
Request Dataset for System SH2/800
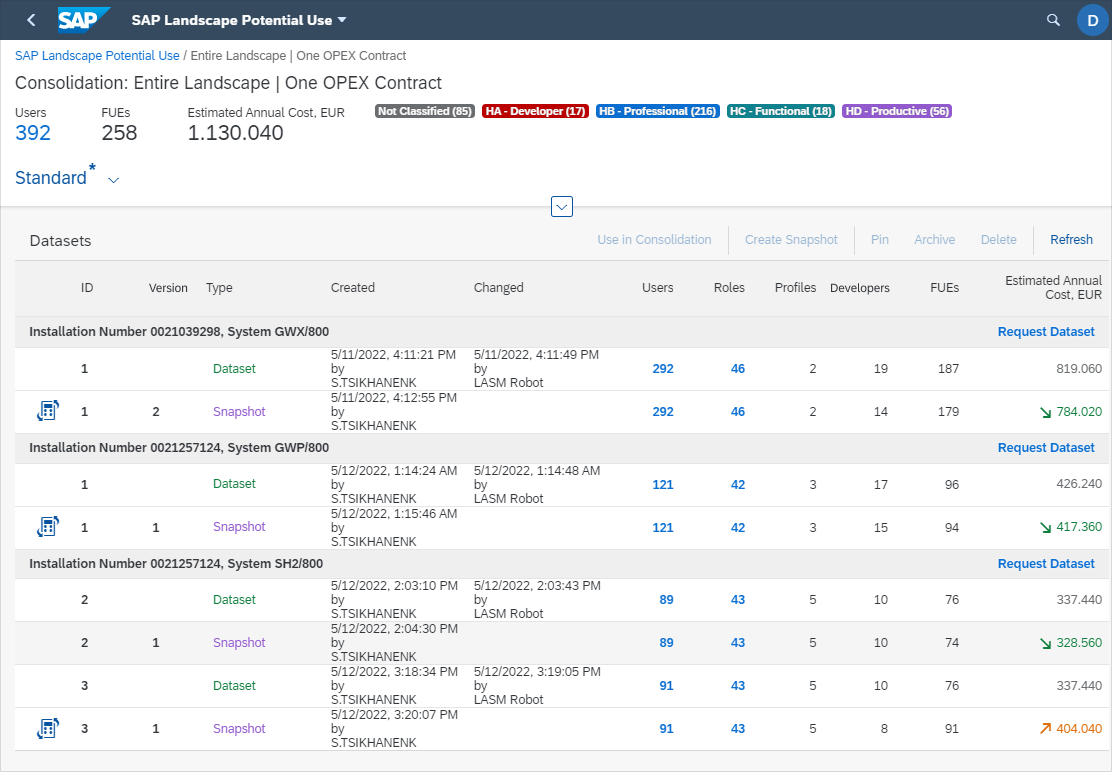pyautogui.click(x=1046, y=564)
